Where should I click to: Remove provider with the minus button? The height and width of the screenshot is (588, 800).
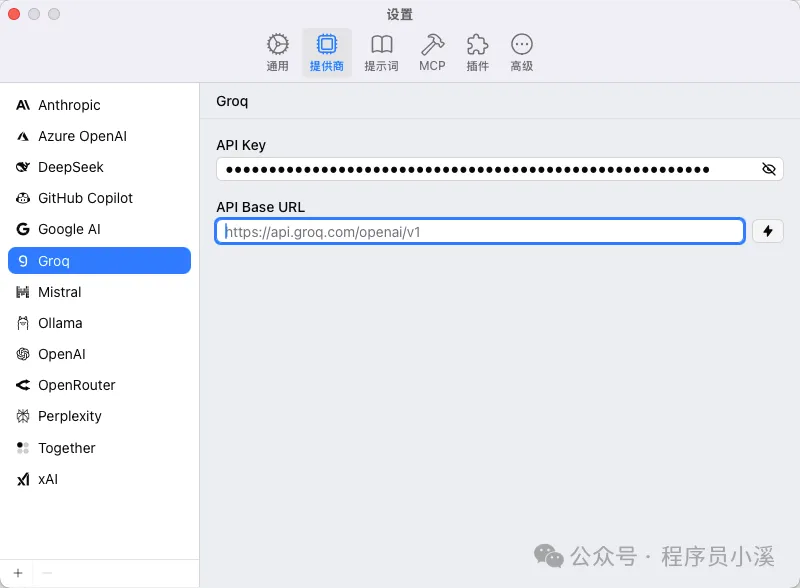(x=47, y=573)
